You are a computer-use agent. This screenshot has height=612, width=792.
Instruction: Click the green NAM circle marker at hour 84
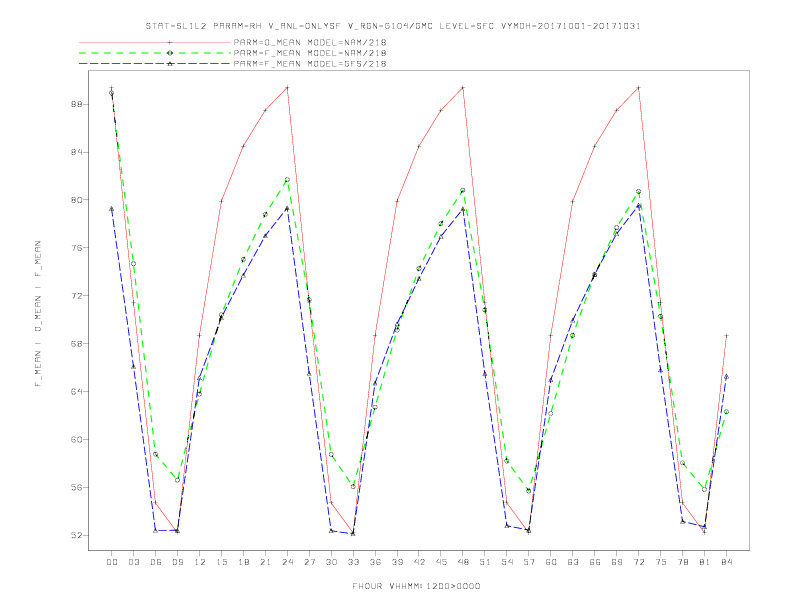pyautogui.click(x=726, y=412)
